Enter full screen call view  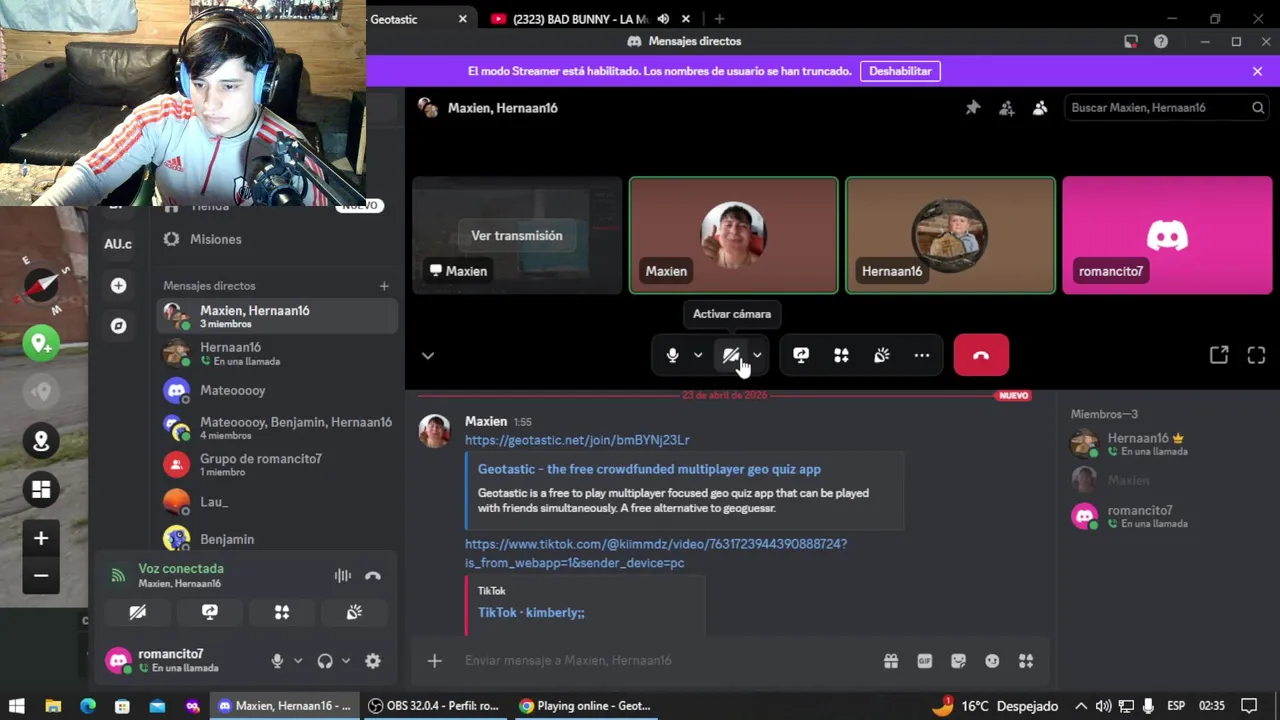[x=1257, y=355]
